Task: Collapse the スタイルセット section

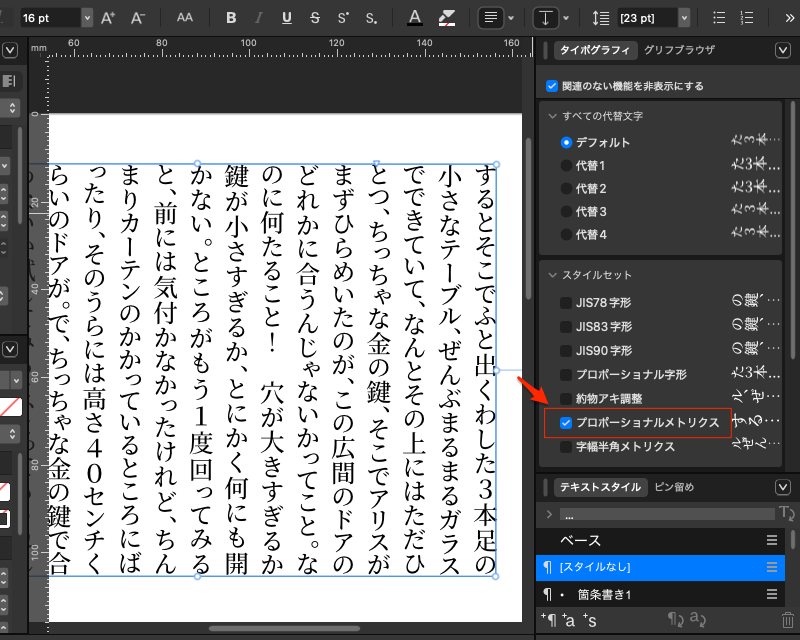Action: click(x=552, y=274)
